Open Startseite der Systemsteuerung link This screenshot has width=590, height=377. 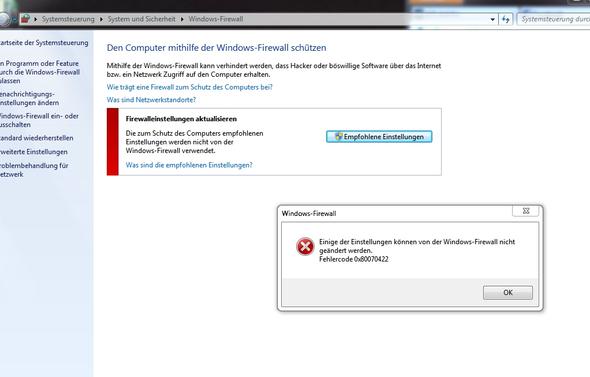pos(44,43)
